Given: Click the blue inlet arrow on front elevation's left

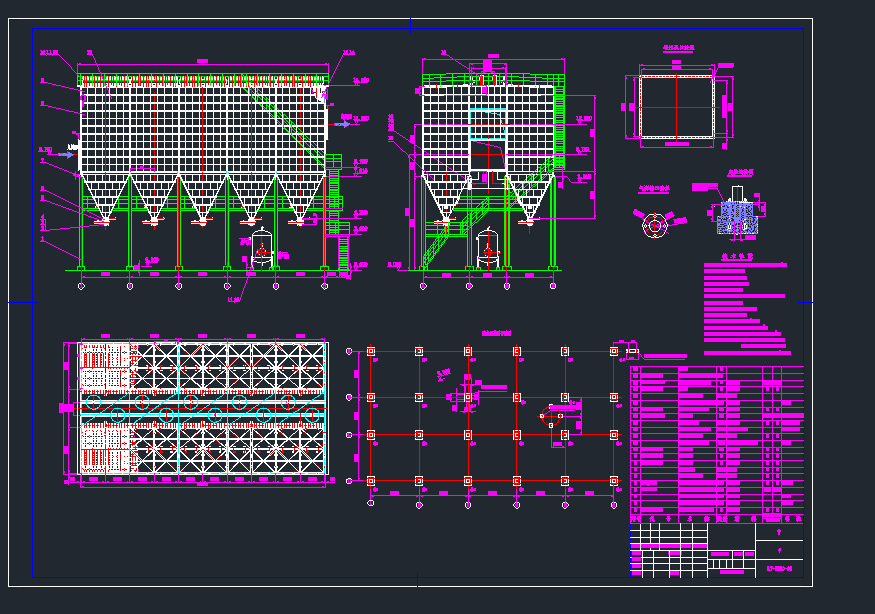Looking at the screenshot, I should [69, 154].
